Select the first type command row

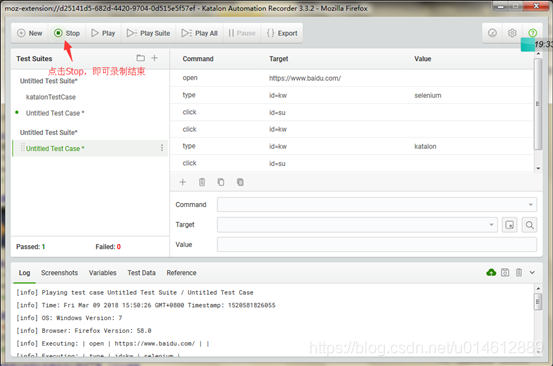tap(351, 95)
